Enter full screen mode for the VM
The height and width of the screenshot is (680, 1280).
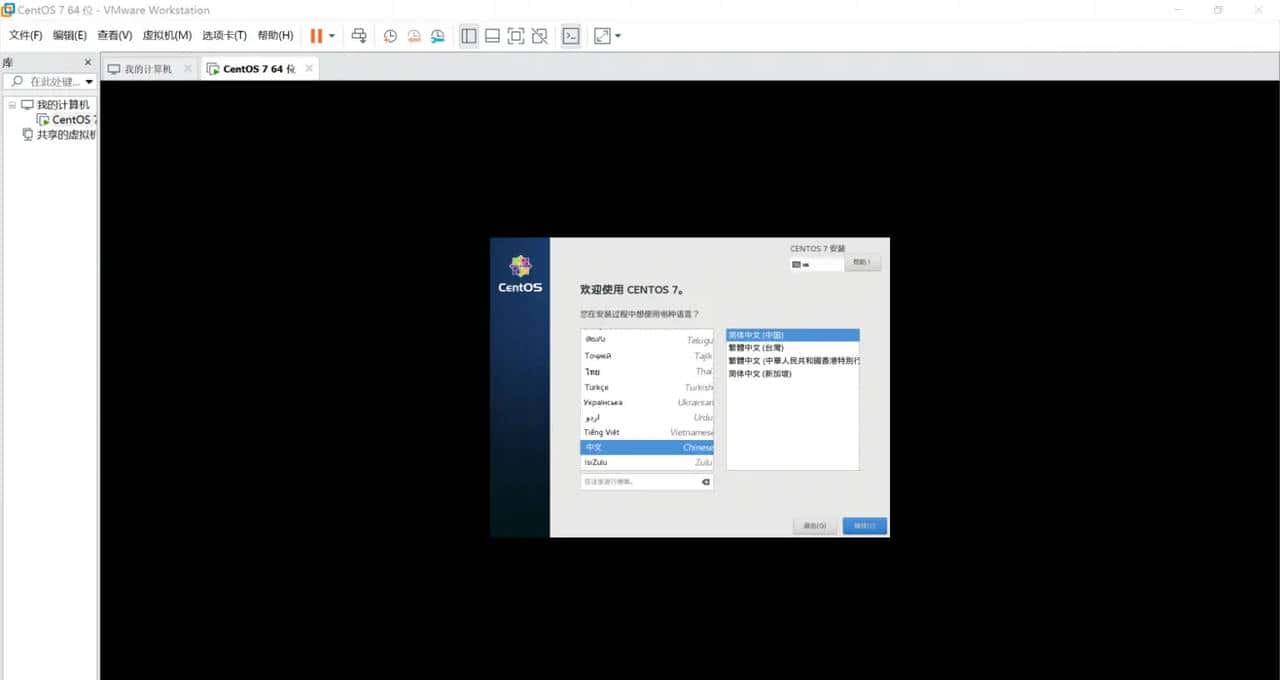[515, 35]
